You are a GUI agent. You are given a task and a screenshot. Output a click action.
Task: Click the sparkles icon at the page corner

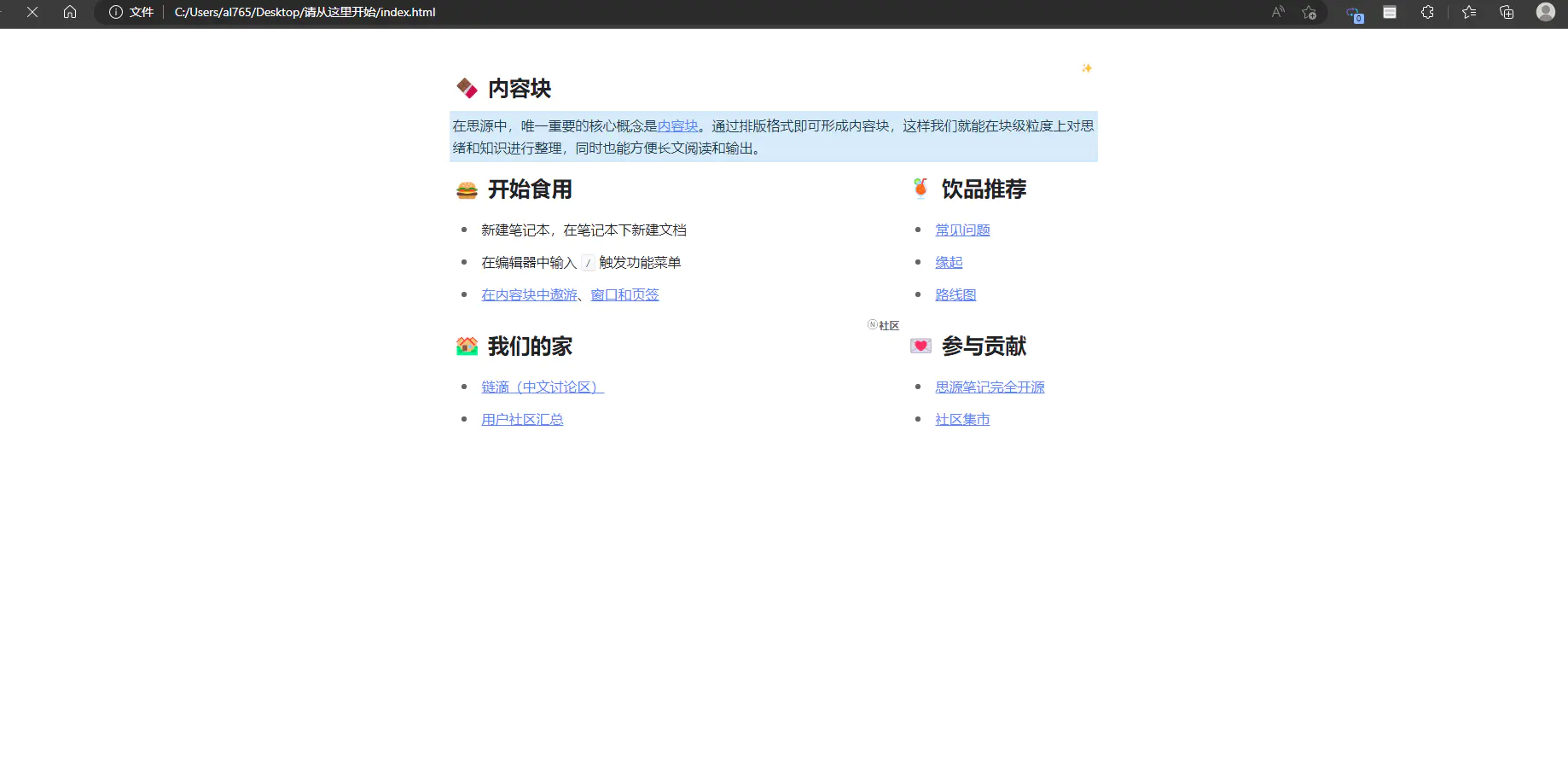1087,68
